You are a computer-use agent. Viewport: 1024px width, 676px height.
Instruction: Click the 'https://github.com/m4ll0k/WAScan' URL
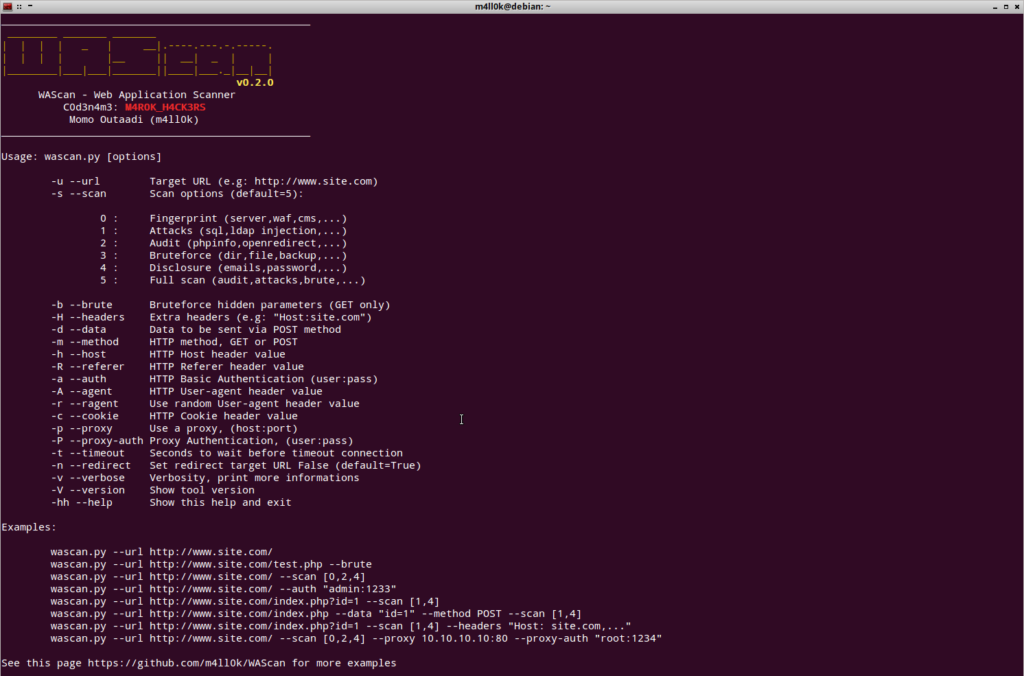(186, 664)
